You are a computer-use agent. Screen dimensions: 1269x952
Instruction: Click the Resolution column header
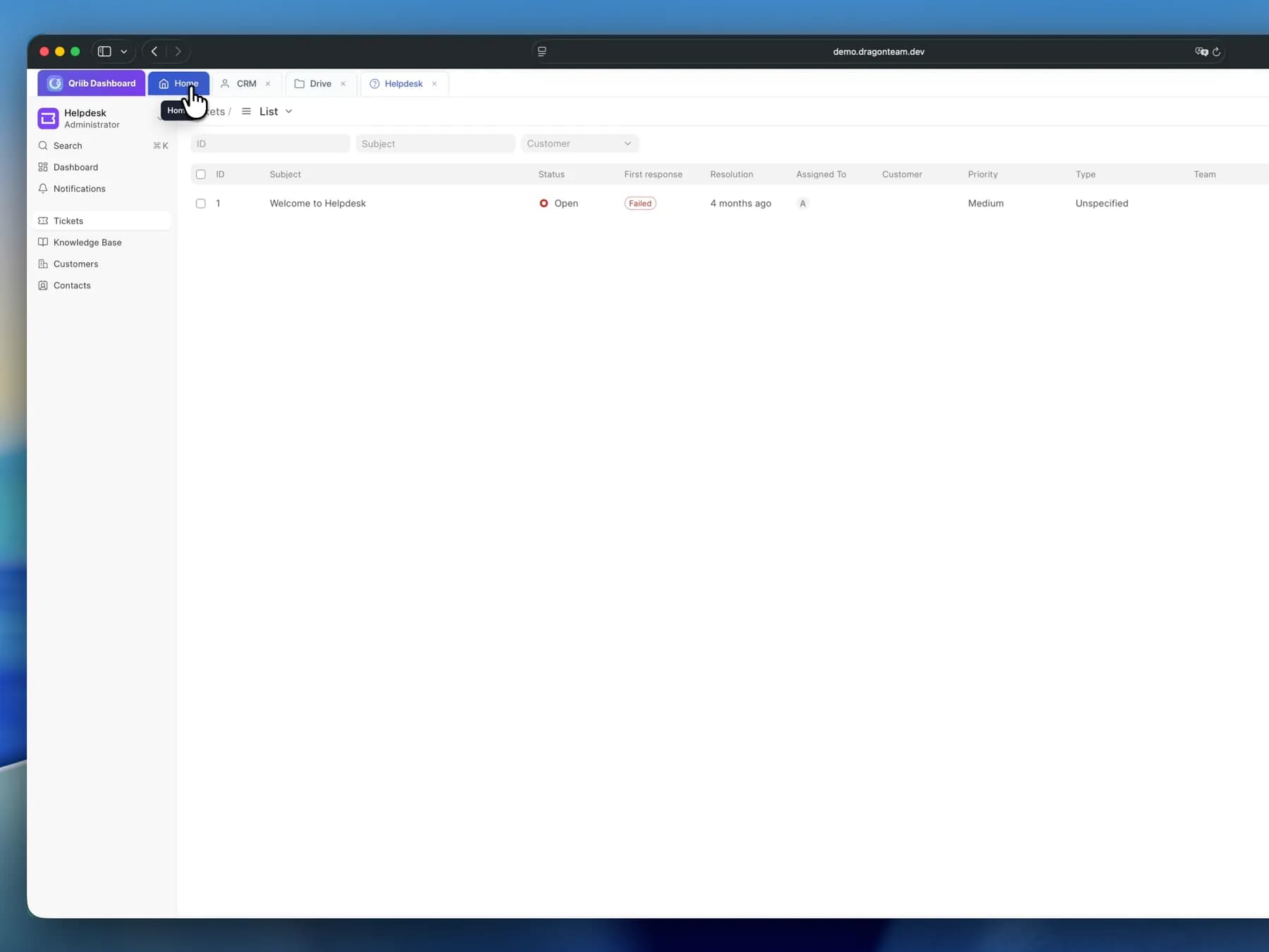(x=731, y=174)
